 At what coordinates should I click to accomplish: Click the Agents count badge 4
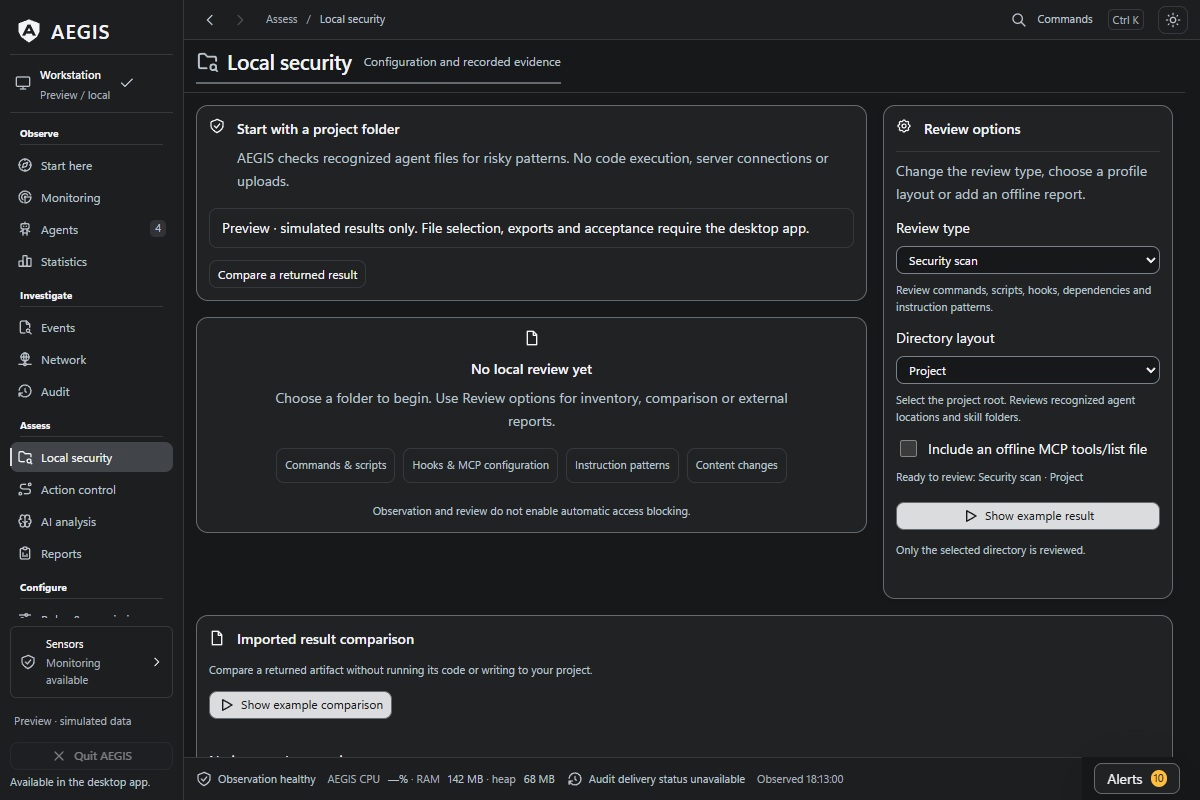pyautogui.click(x=158, y=228)
